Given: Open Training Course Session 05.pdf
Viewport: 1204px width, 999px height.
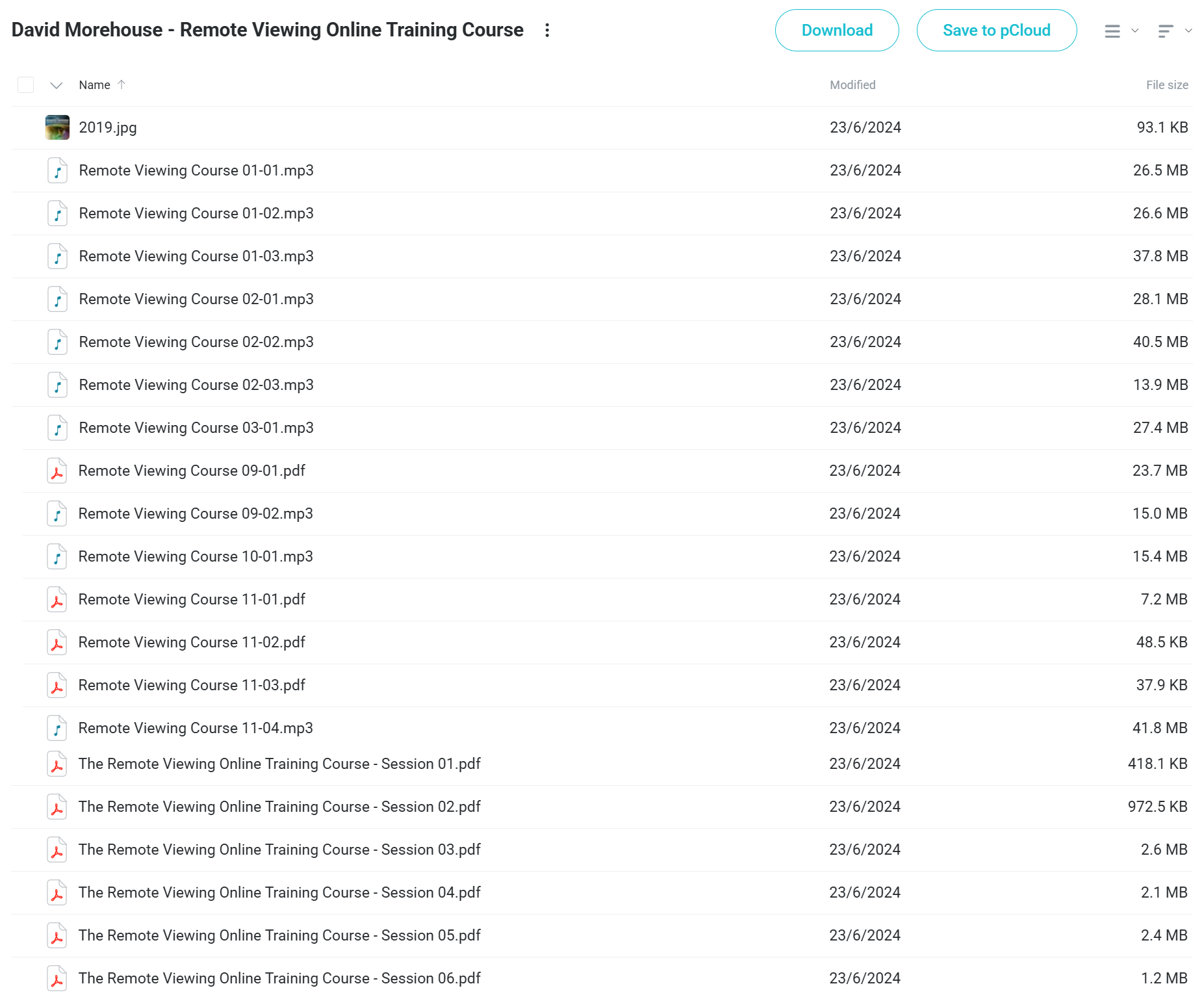Looking at the screenshot, I should 279,935.
